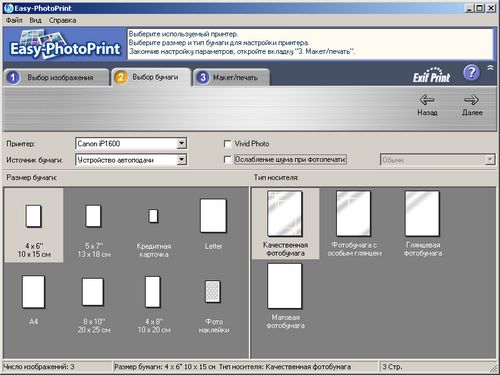Select Качественная фотобумага media type
Screen dimensions: 500x375
coord(285,224)
